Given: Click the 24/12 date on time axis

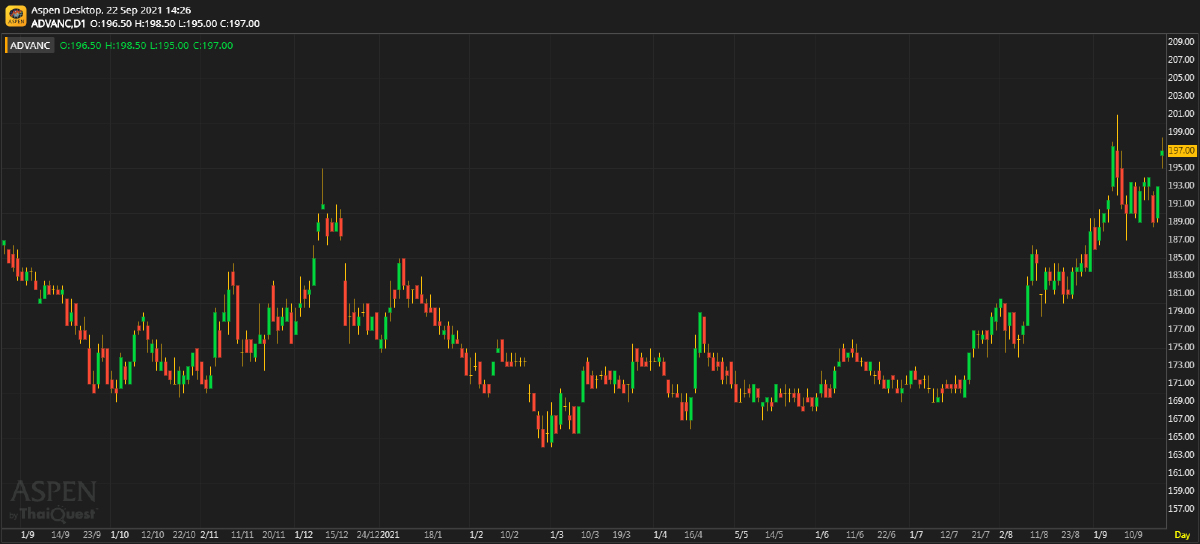Looking at the screenshot, I should click(x=367, y=536).
